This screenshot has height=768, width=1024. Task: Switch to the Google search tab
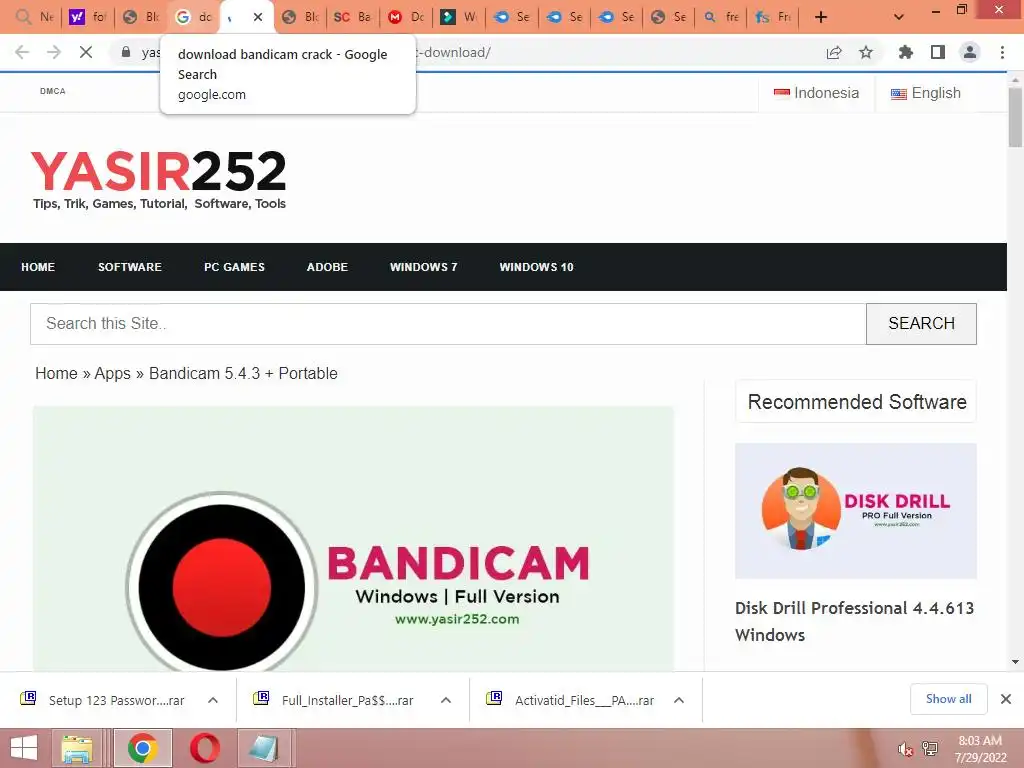point(193,17)
